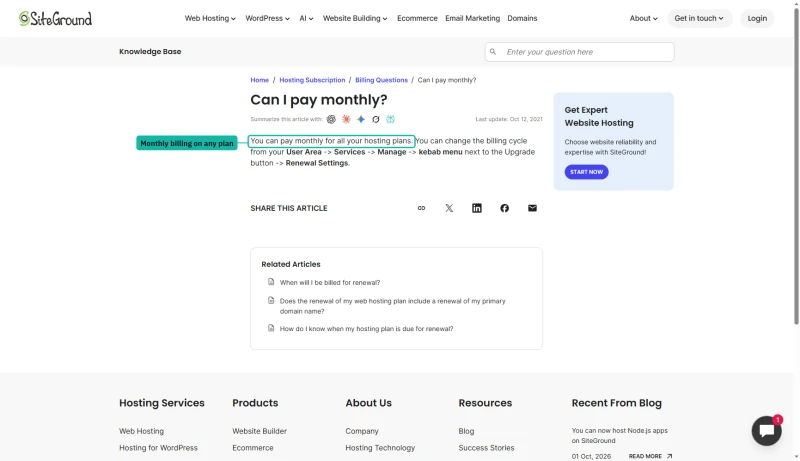The width and height of the screenshot is (800, 461).
Task: Summarize article with Perplexity icon
Action: click(x=390, y=119)
